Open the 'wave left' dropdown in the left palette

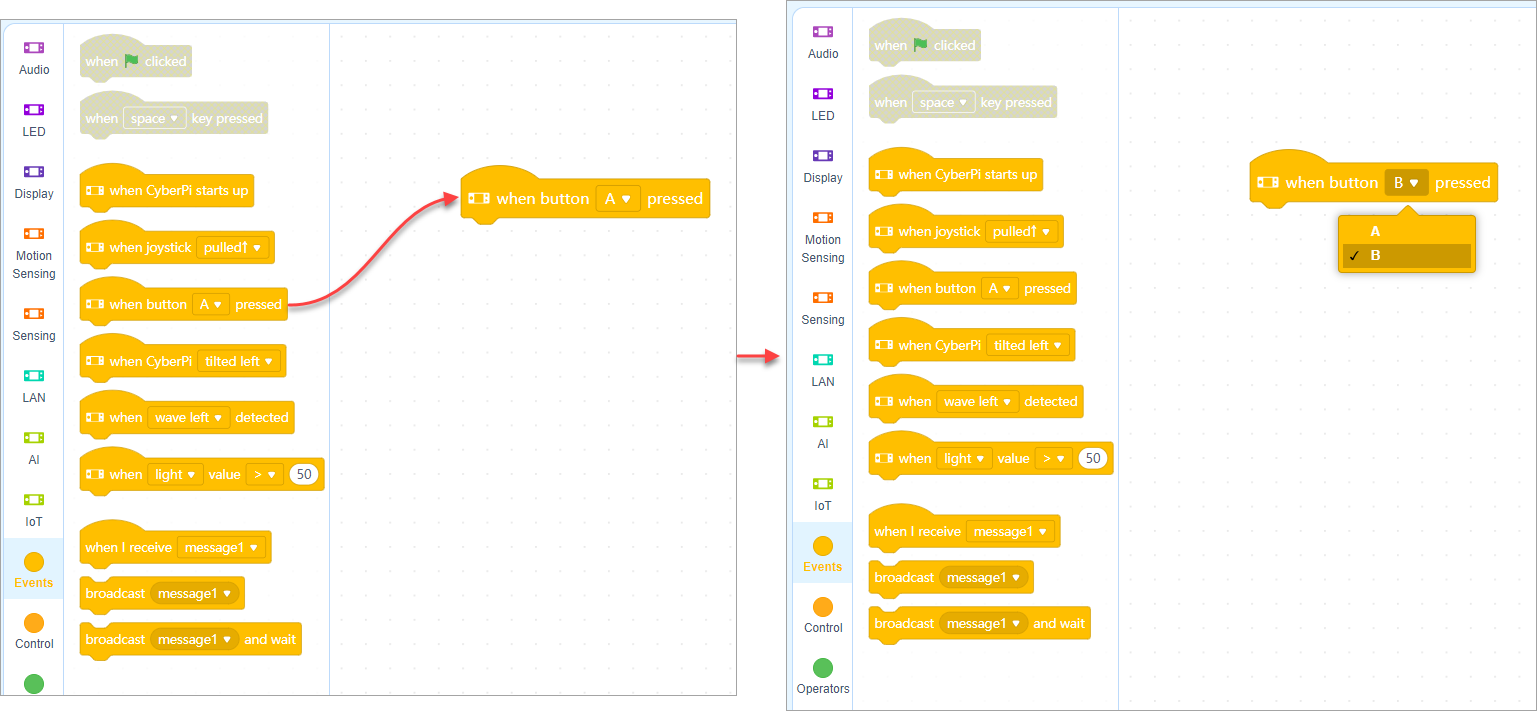(188, 418)
